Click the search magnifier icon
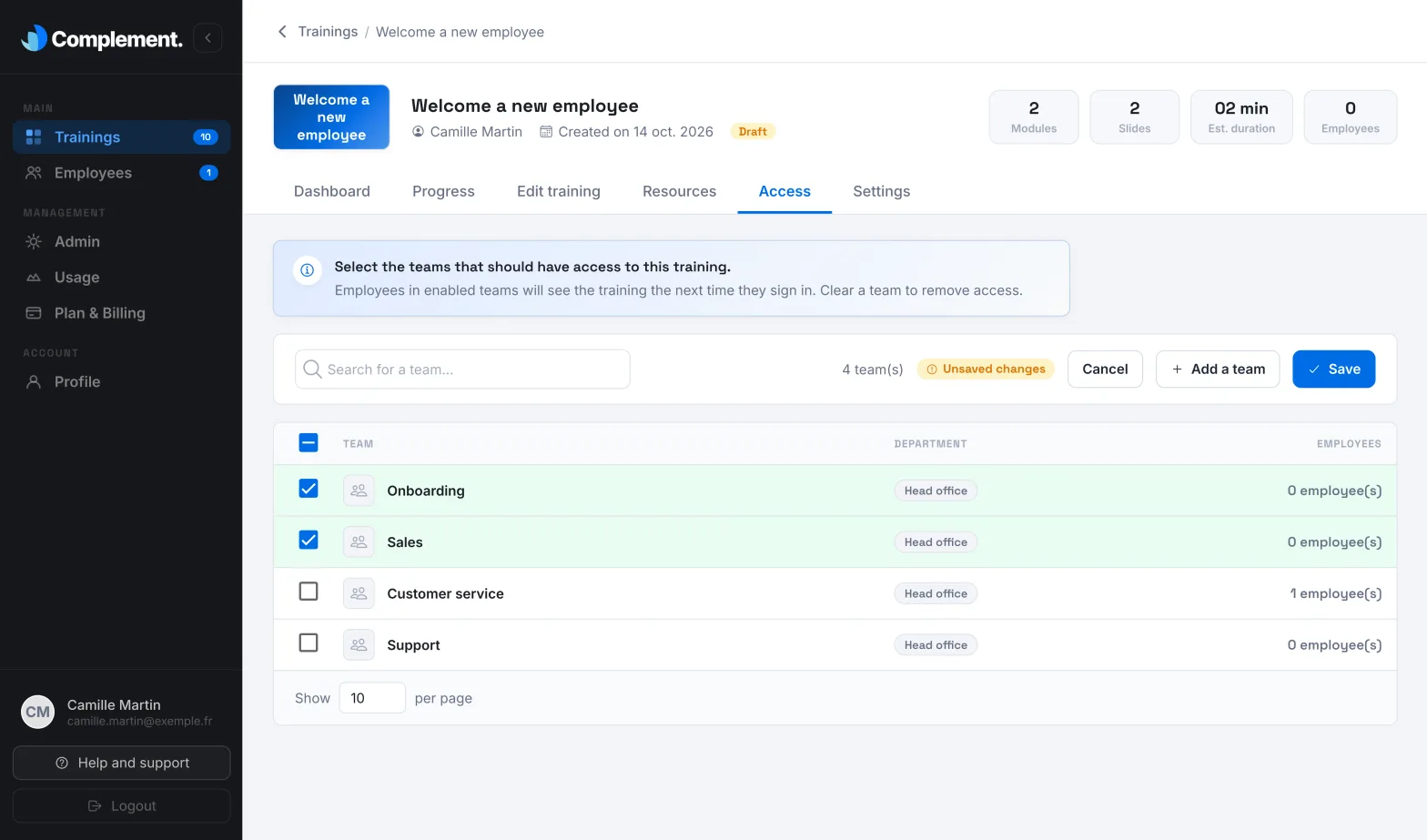This screenshot has height=840, width=1427. click(312, 369)
